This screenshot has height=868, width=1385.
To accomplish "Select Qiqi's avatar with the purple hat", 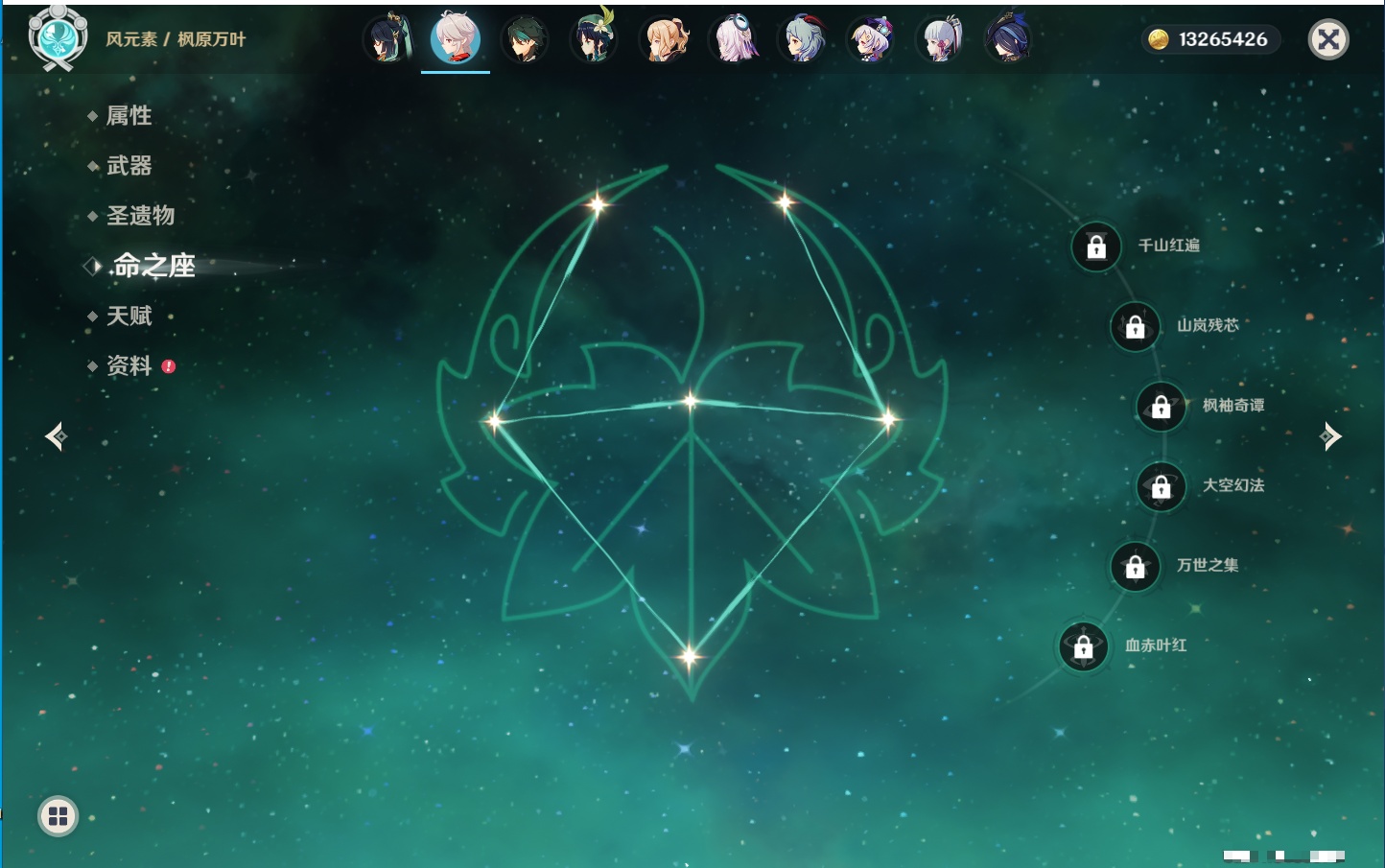I will point(871,39).
